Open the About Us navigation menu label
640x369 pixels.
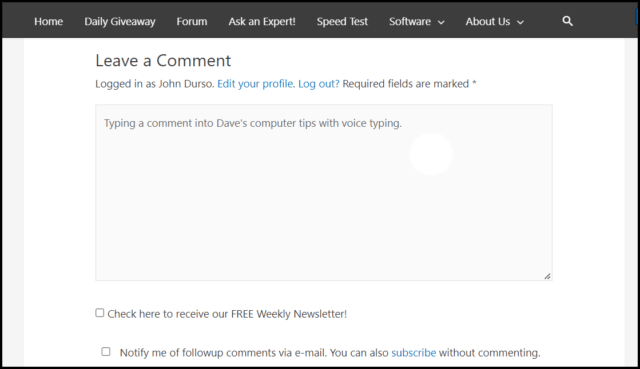click(488, 21)
